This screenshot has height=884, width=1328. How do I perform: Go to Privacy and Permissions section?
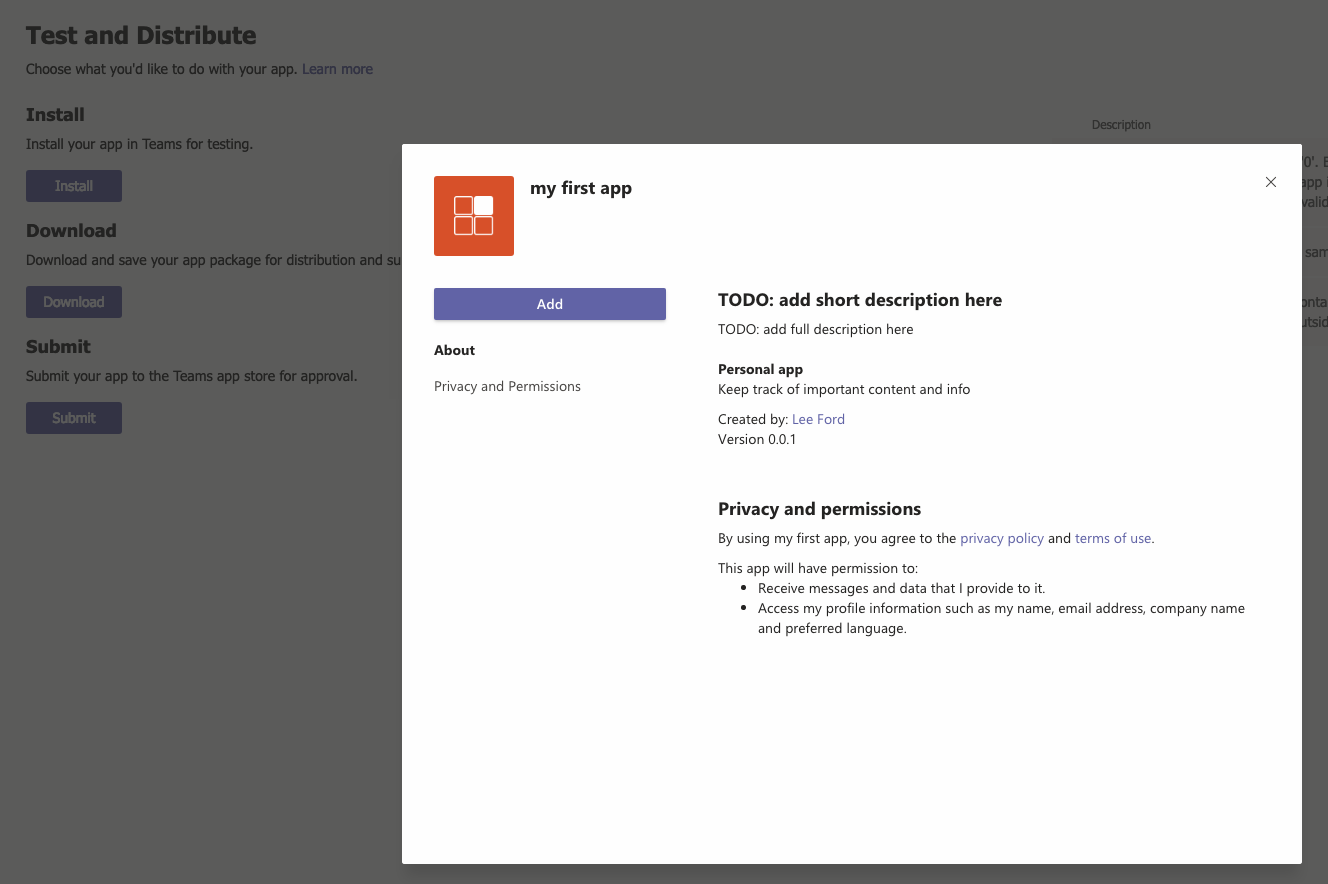click(x=507, y=386)
